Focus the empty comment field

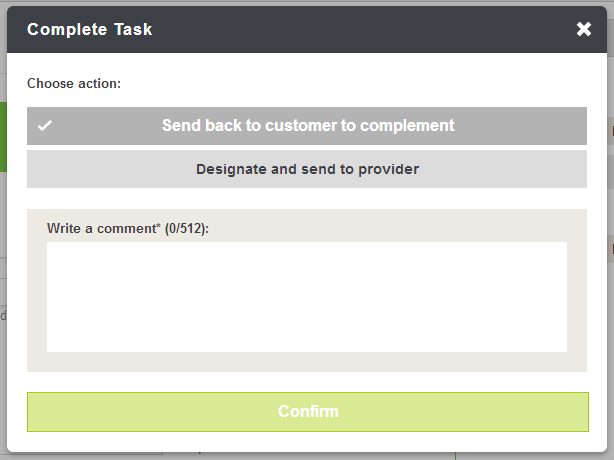point(307,296)
